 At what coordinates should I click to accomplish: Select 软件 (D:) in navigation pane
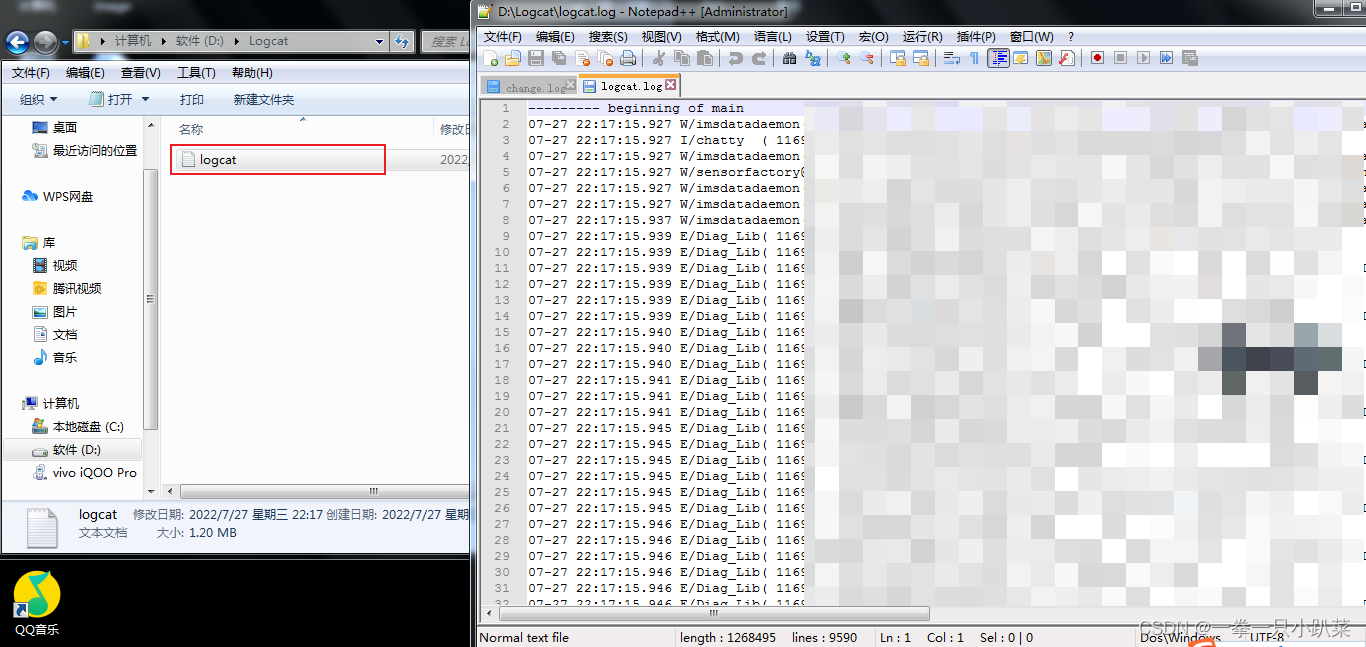point(77,450)
